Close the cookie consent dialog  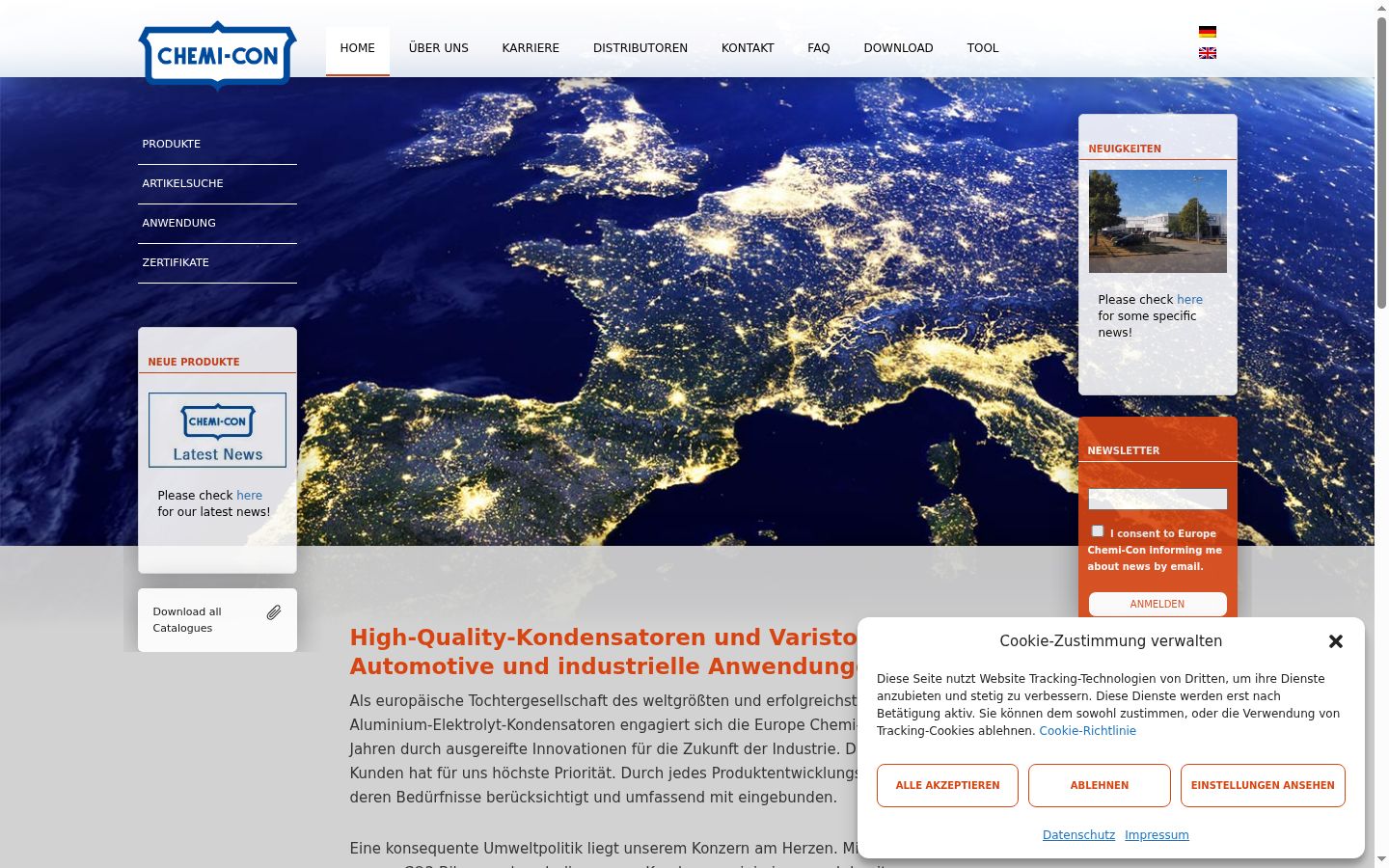coord(1336,641)
